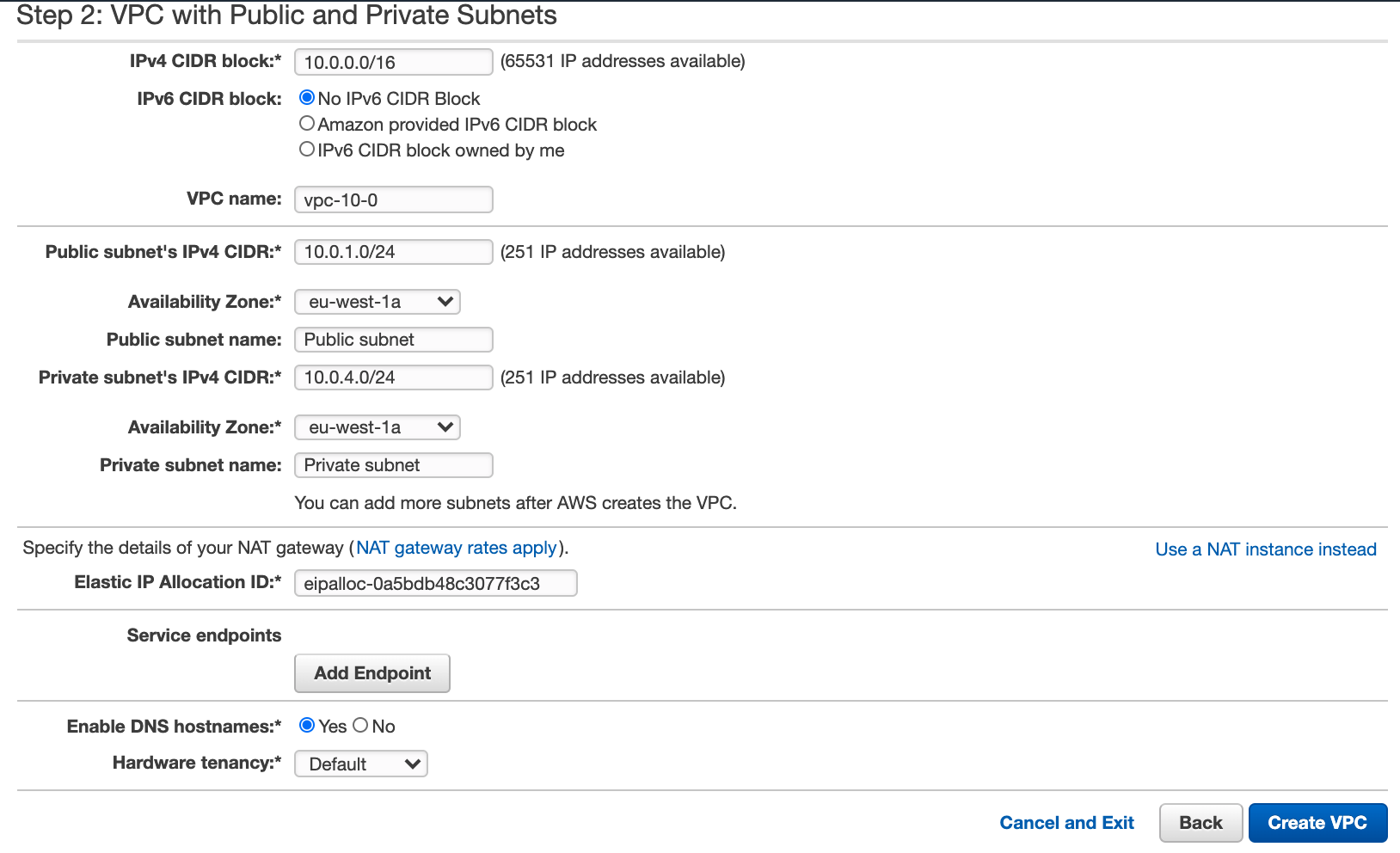Image resolution: width=1400 pixels, height=853 pixels.
Task: Click Use a NAT instance instead
Action: [1266, 549]
